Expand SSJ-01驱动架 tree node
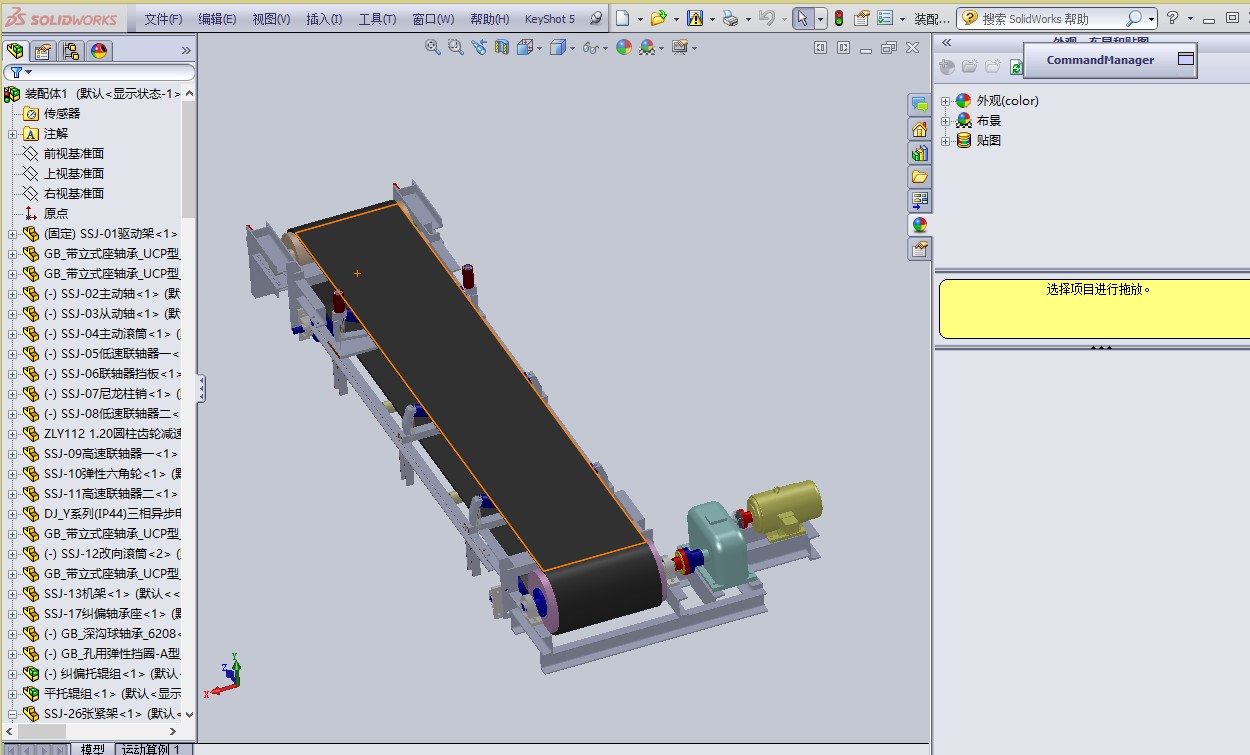Image resolution: width=1250 pixels, height=755 pixels. point(13,233)
